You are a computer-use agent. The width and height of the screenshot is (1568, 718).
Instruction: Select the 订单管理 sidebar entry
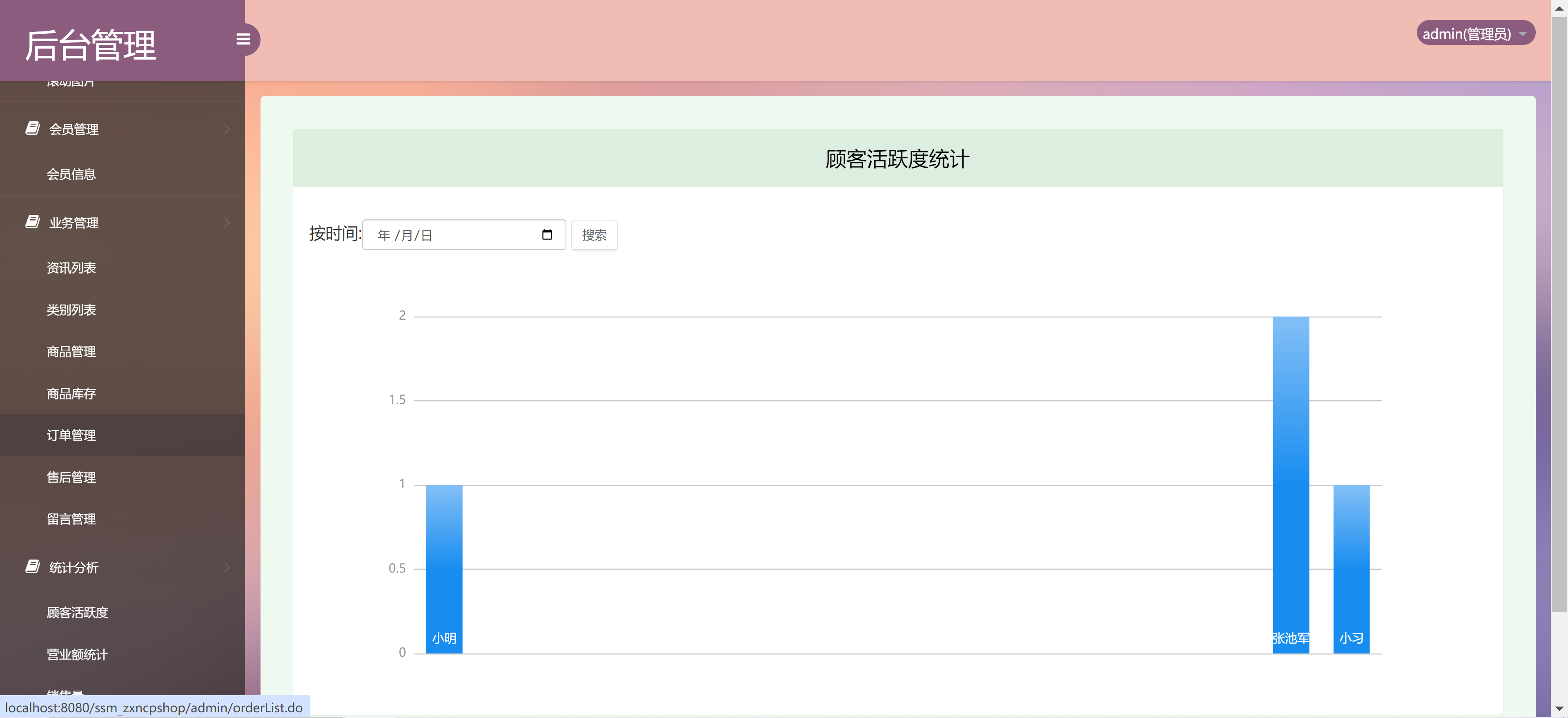71,435
